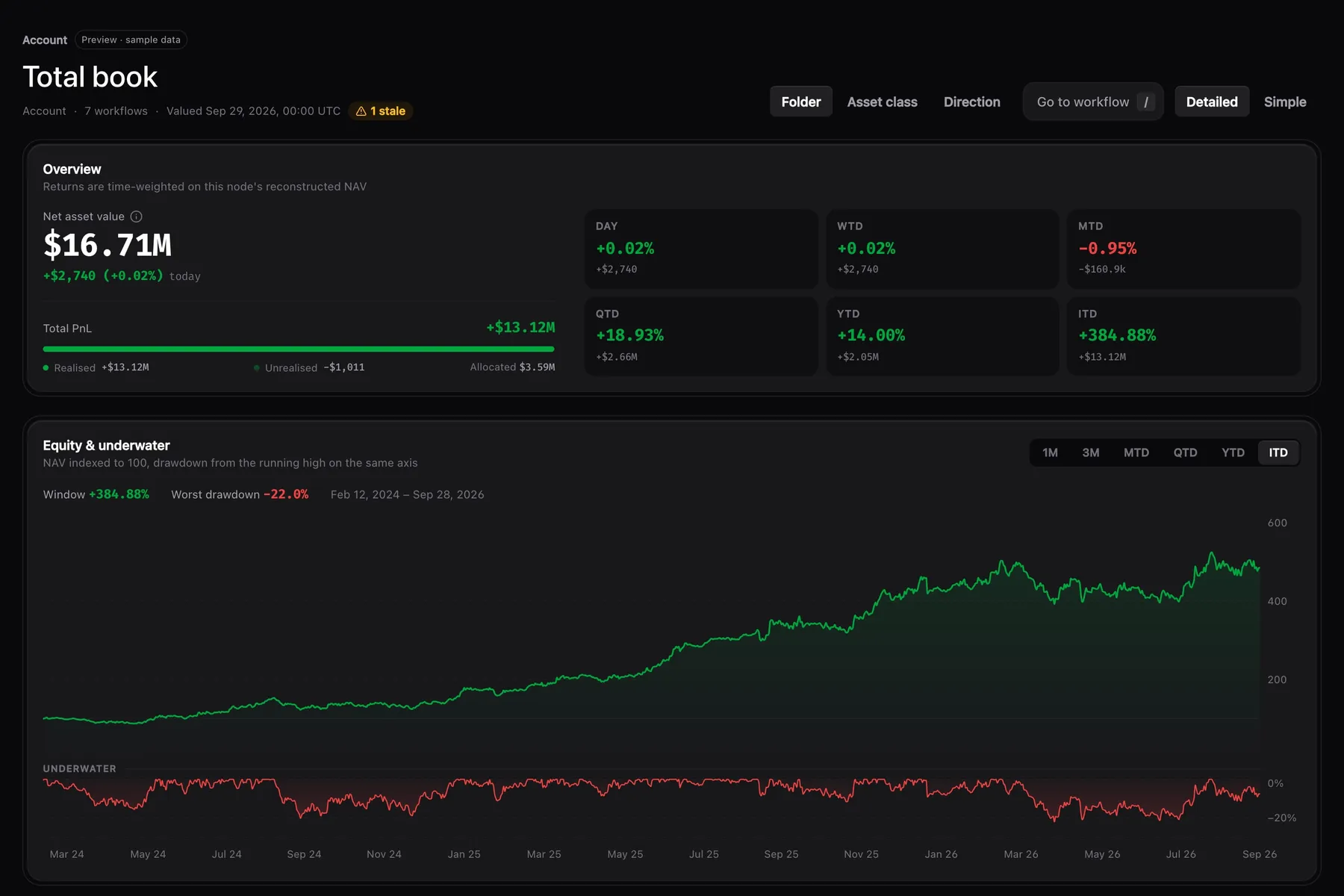Click the Total book heading
The height and width of the screenshot is (896, 1344).
click(x=90, y=78)
